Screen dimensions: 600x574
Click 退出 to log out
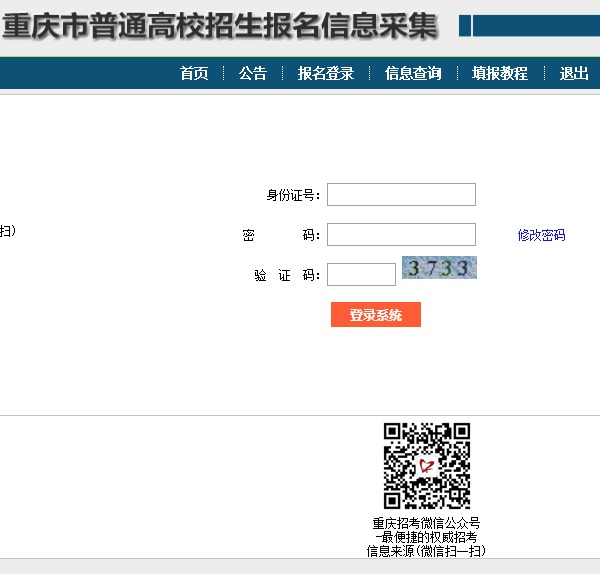coord(574,73)
